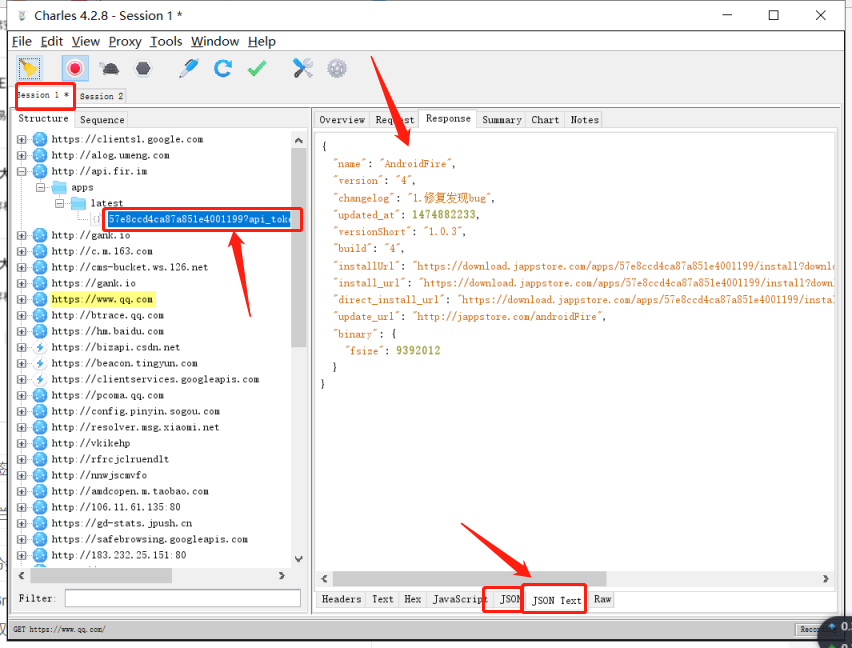Clear the session with the broom icon
Viewport: 852px width, 648px height.
[x=28, y=68]
